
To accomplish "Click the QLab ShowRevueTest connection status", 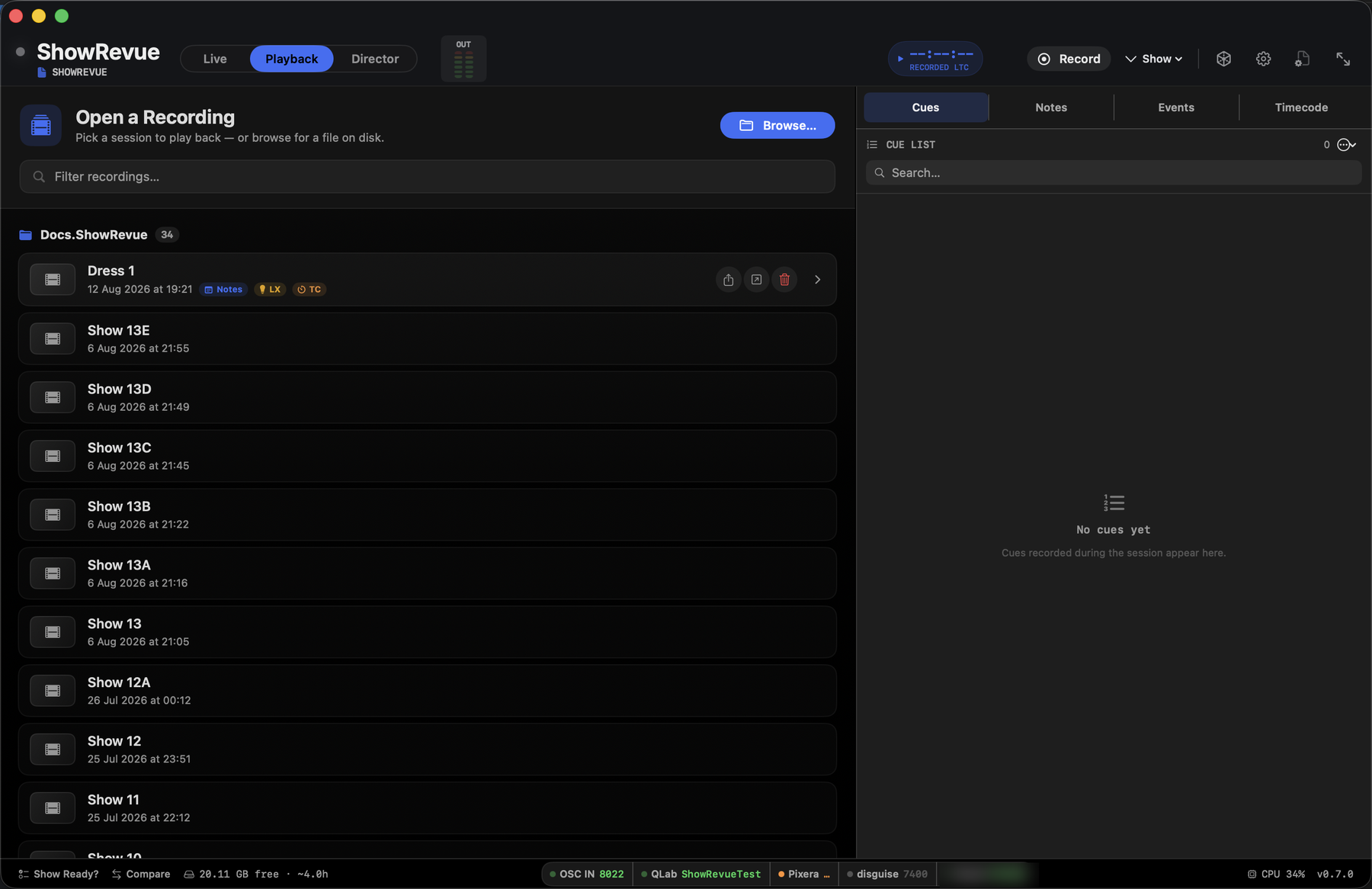I will point(701,874).
